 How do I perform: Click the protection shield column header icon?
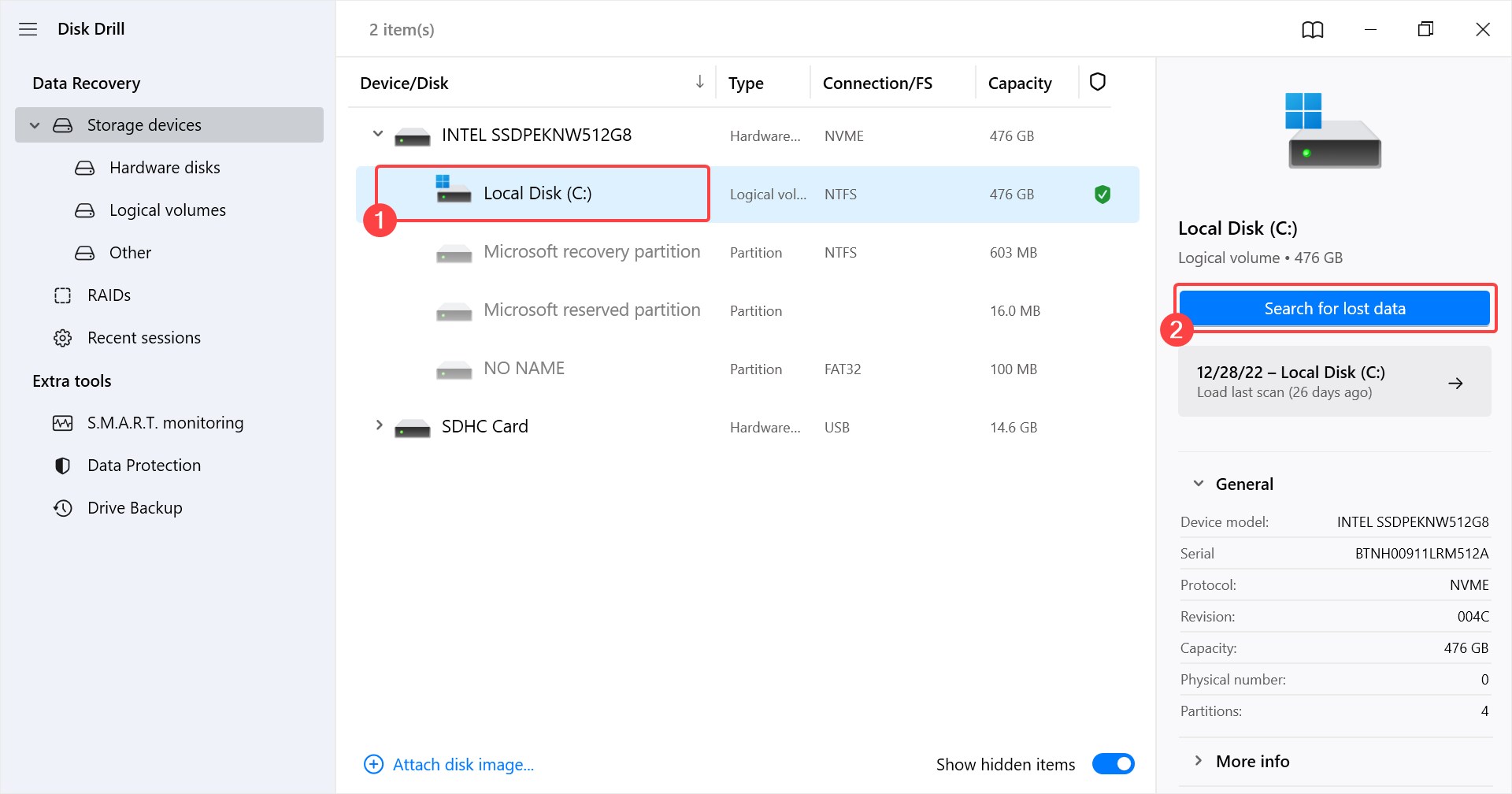(x=1098, y=82)
